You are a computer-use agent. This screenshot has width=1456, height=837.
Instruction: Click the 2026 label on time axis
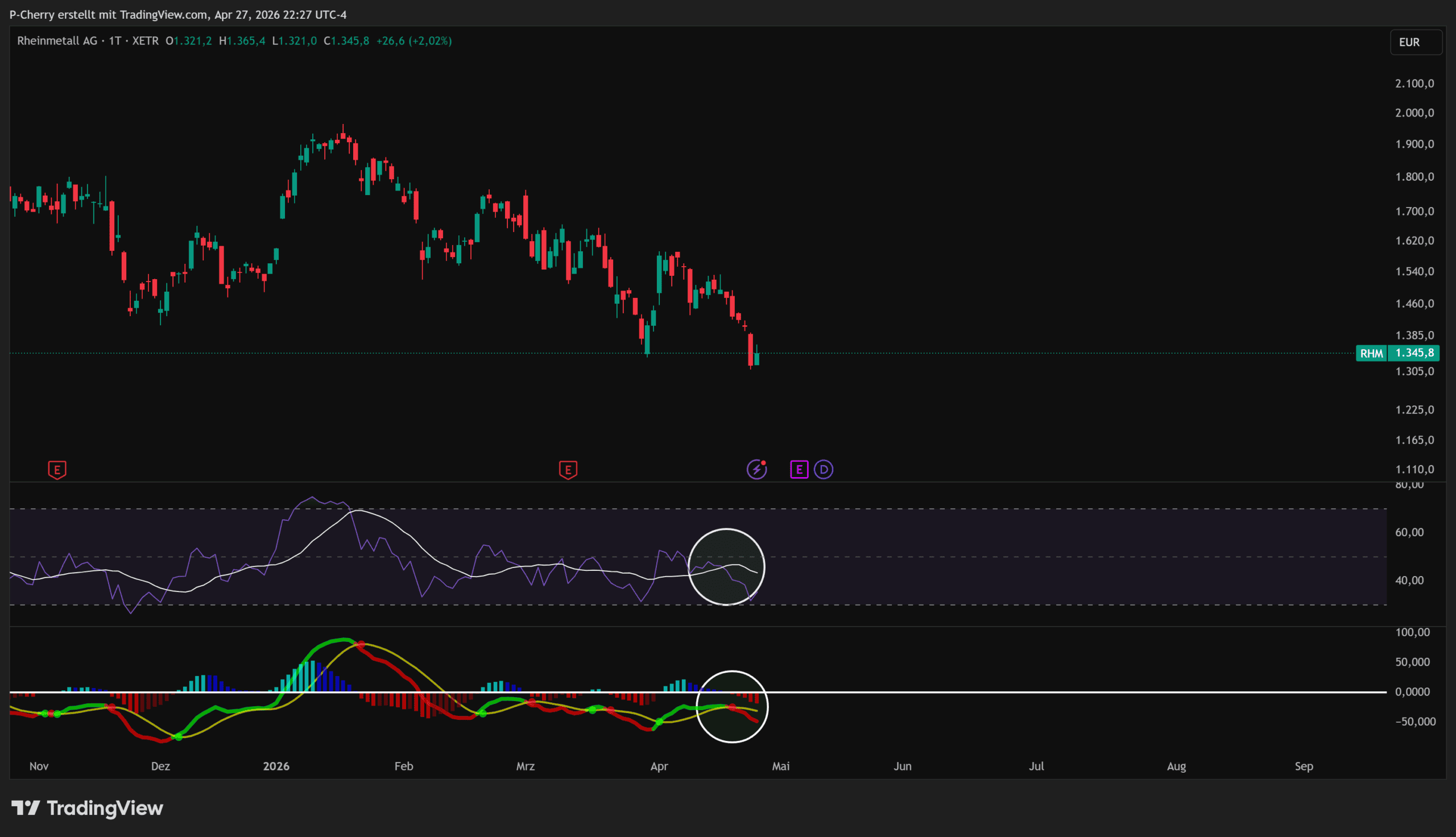(276, 766)
